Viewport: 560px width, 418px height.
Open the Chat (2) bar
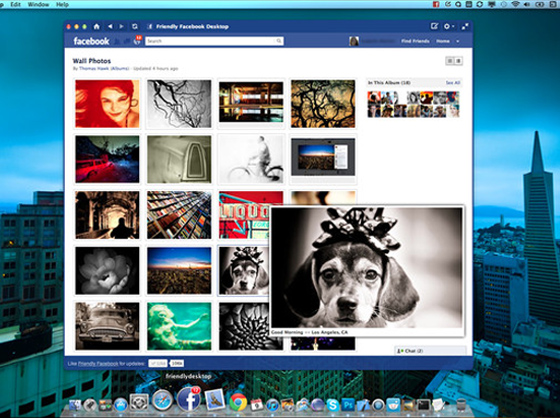pos(430,351)
